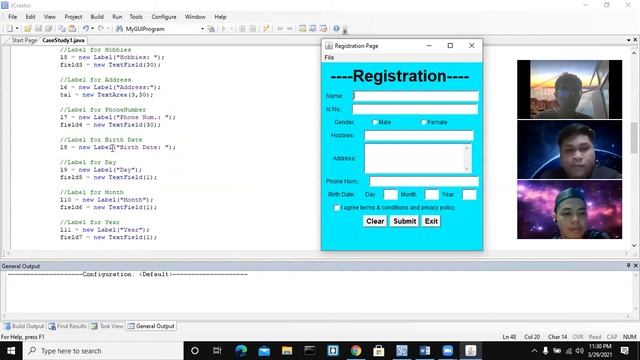Switch to the Build Output tab
Screen dimensions: 640x360
[24, 326]
